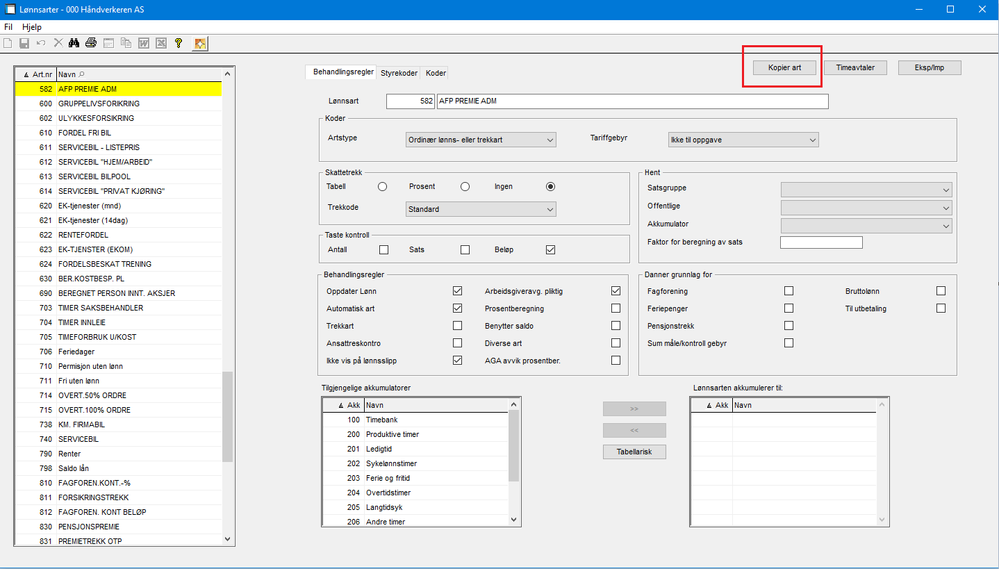Click the Excel export toolbar icon
Viewport: 999px width, 569px height.
161,43
